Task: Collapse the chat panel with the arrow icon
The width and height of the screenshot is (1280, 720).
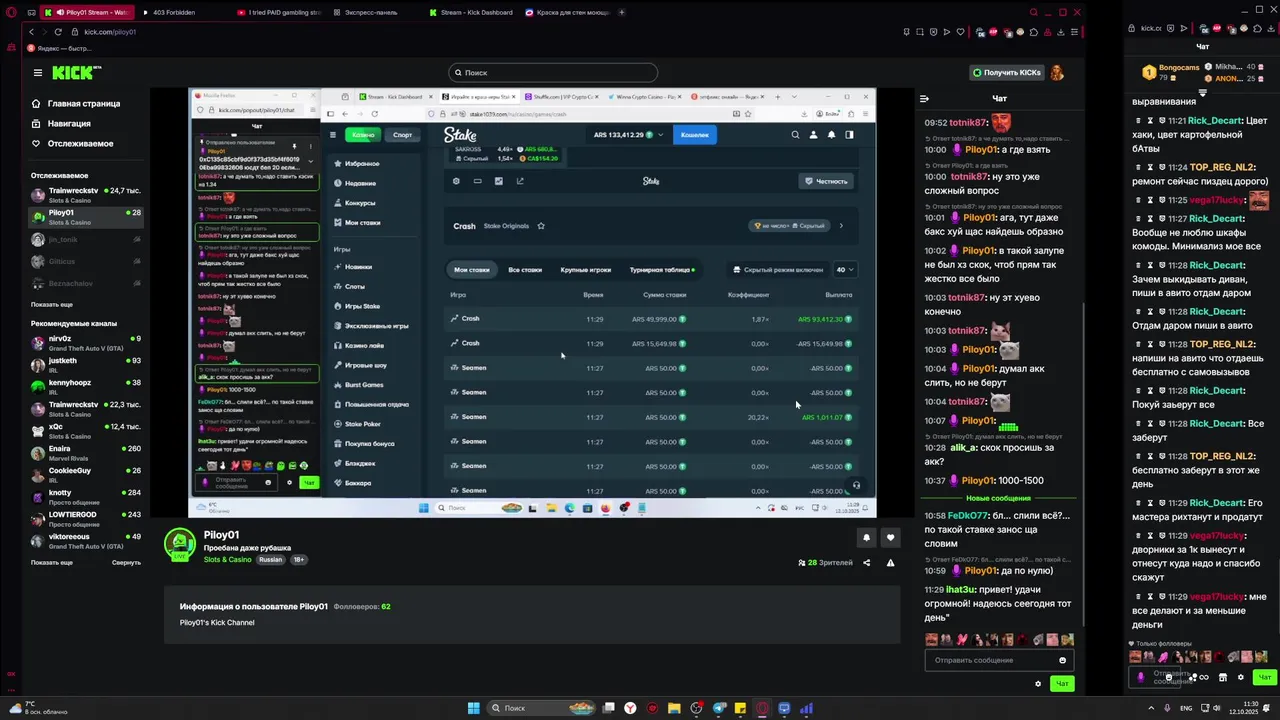Action: tap(924, 98)
